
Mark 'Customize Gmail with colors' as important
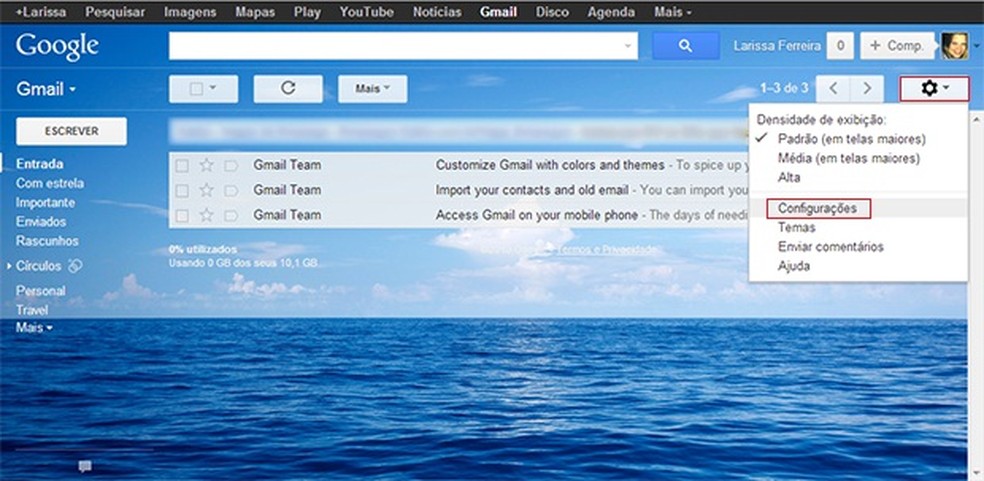pos(231,166)
